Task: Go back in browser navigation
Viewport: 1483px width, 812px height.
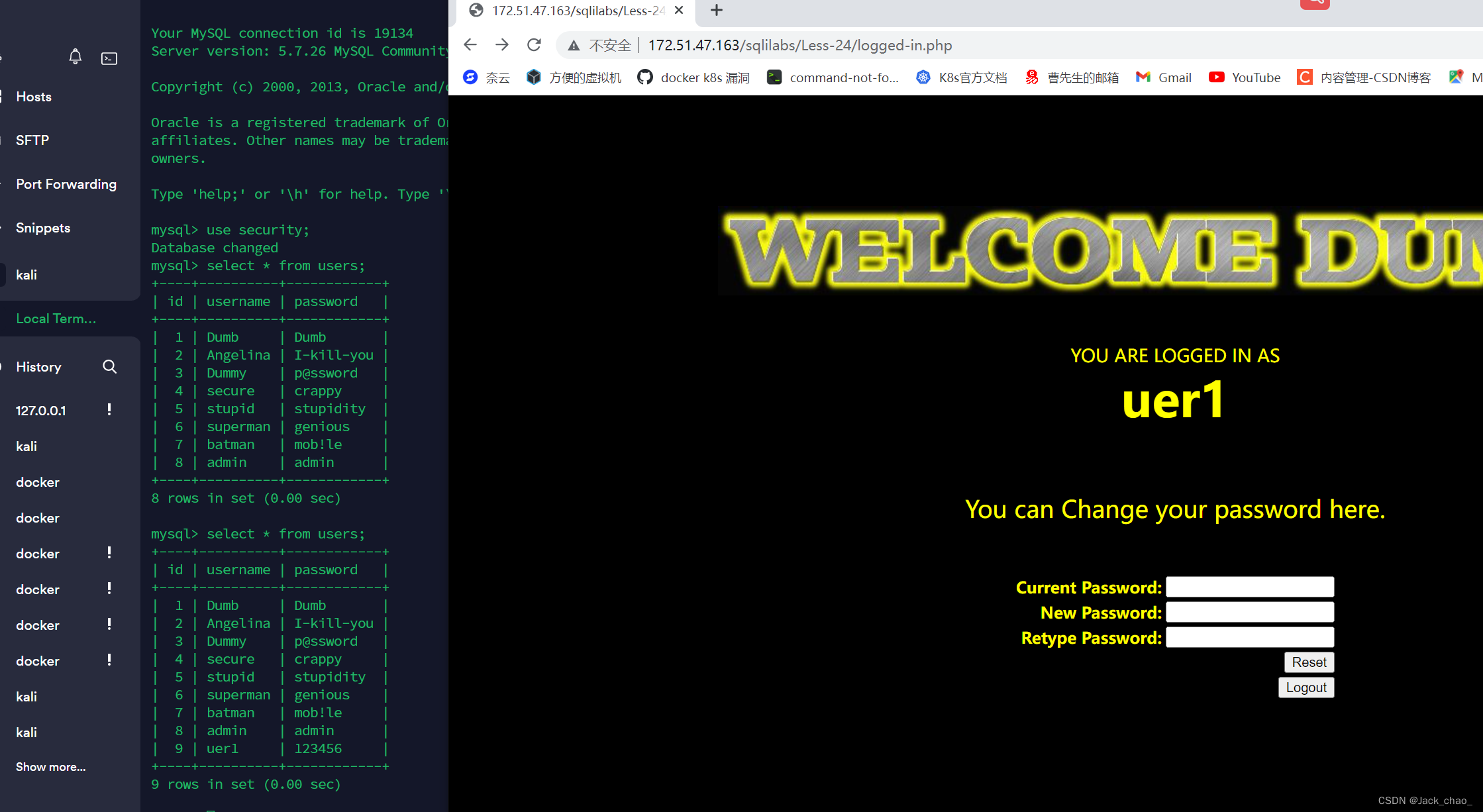Action: (x=470, y=45)
